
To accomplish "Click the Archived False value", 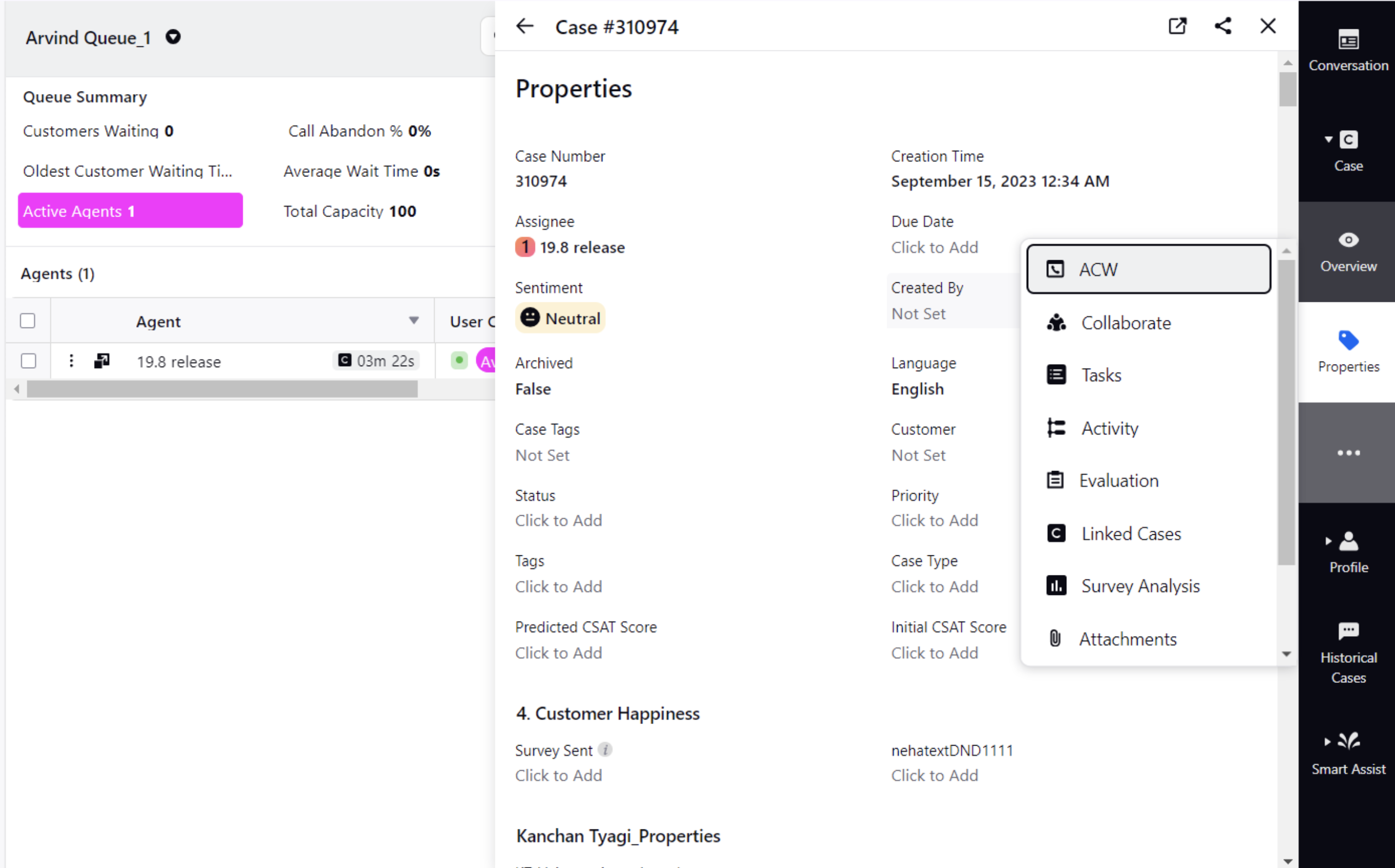I will tap(533, 389).
